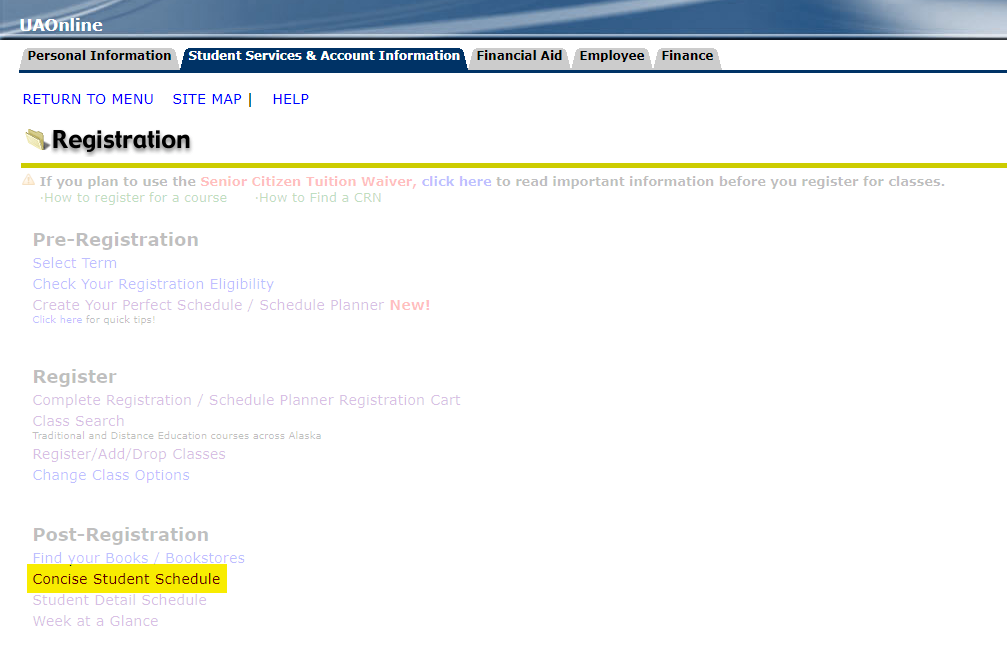Open the Personal Information tab
The width and height of the screenshot is (1007, 648).
(x=99, y=57)
